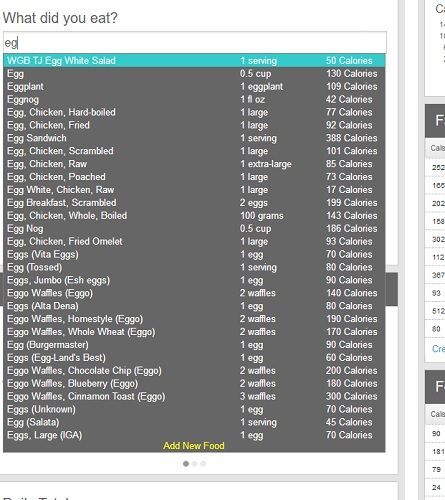445x500 pixels.
Task: Pick Egg Nog 0.5 cup option
Action: click(x=194, y=229)
